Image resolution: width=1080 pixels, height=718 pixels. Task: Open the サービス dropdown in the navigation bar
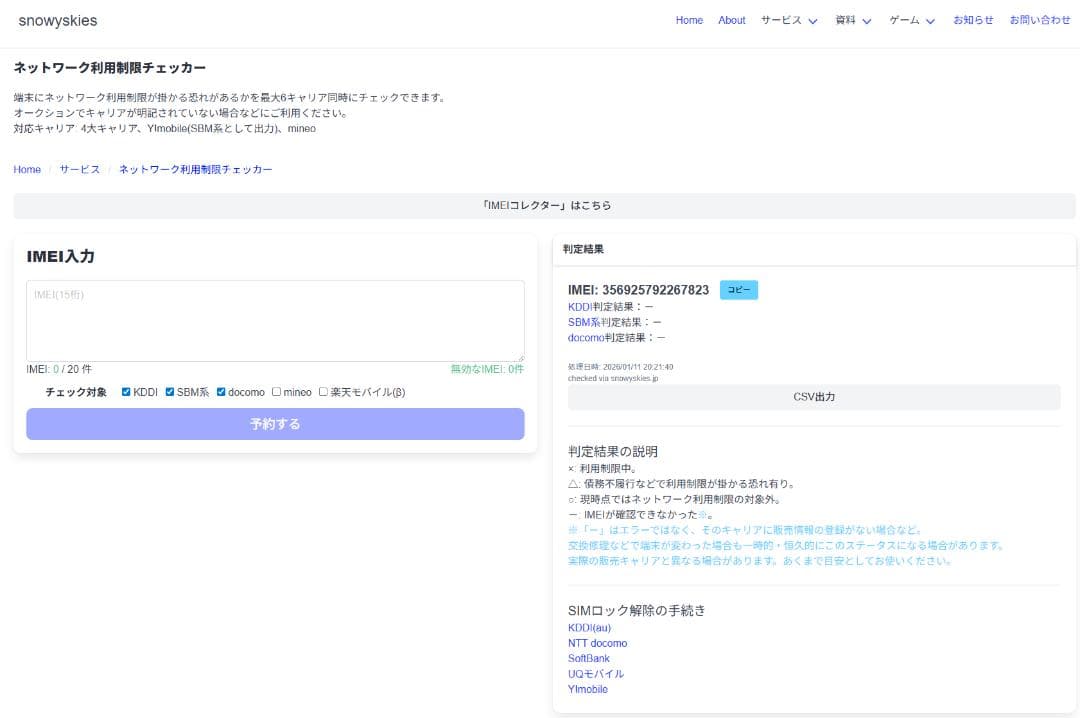(784, 20)
